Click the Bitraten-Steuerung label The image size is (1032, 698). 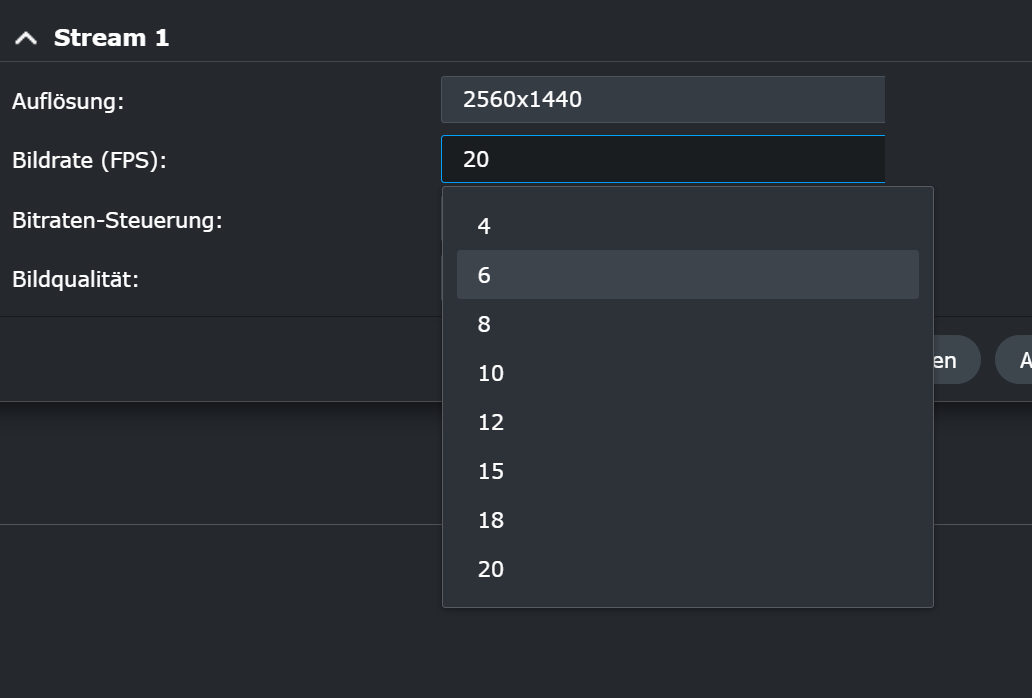(117, 220)
